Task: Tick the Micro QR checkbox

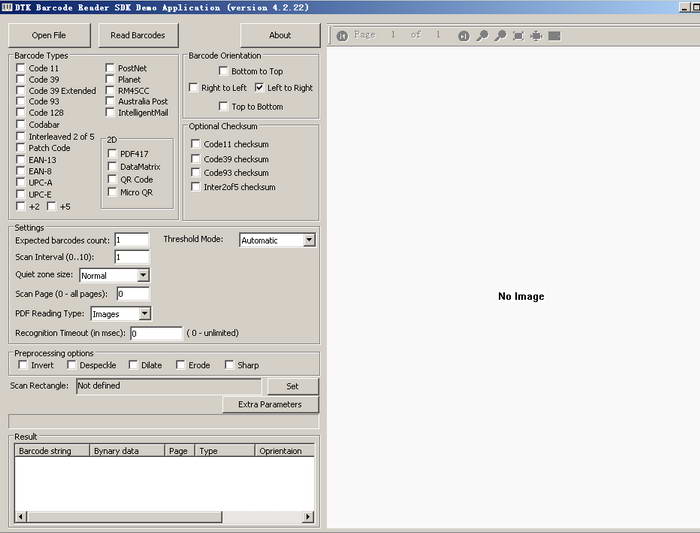Action: 112,192
